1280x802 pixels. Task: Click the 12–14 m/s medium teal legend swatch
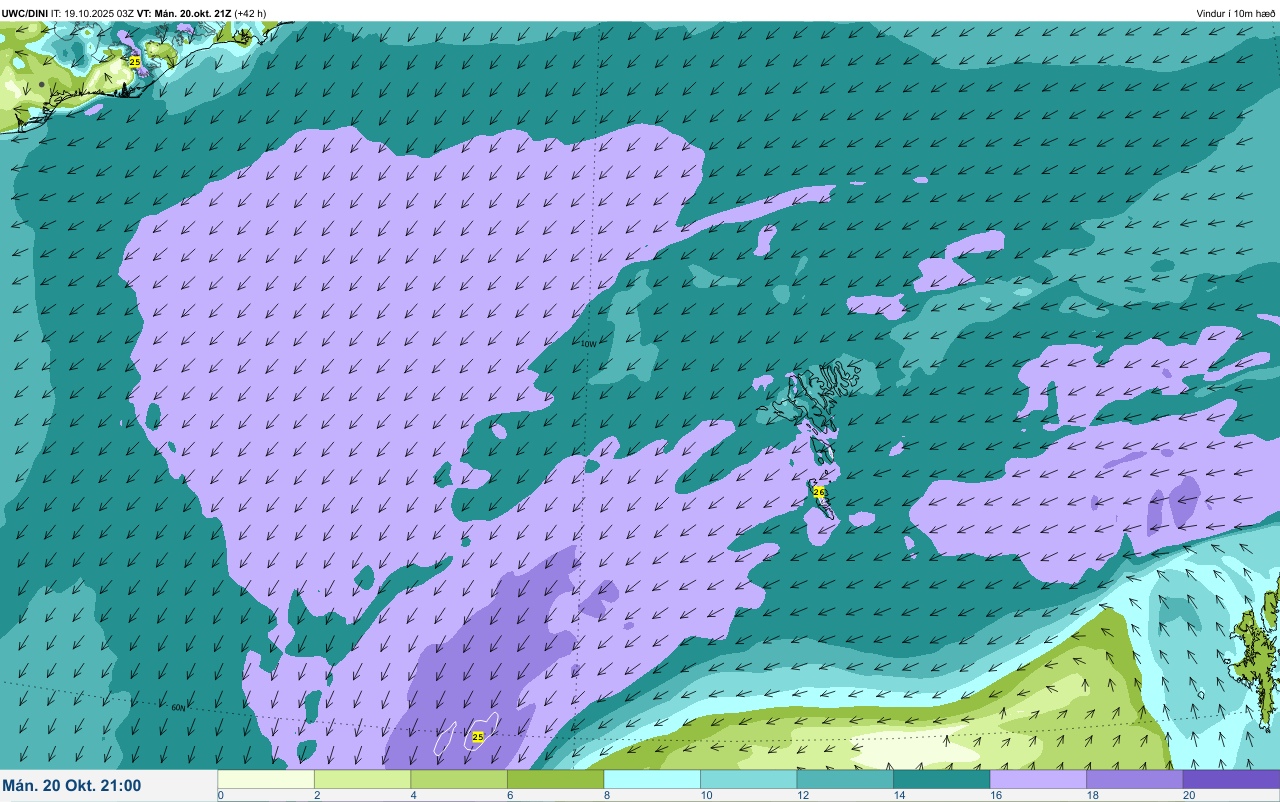[845, 779]
